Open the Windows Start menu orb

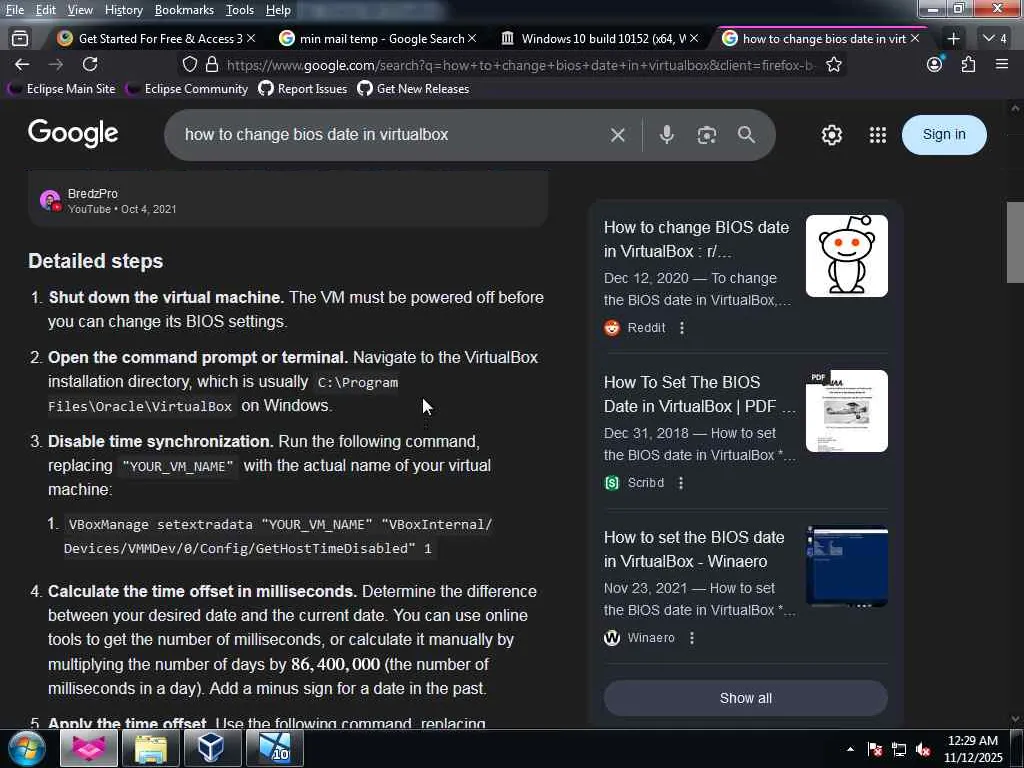pyautogui.click(x=27, y=748)
